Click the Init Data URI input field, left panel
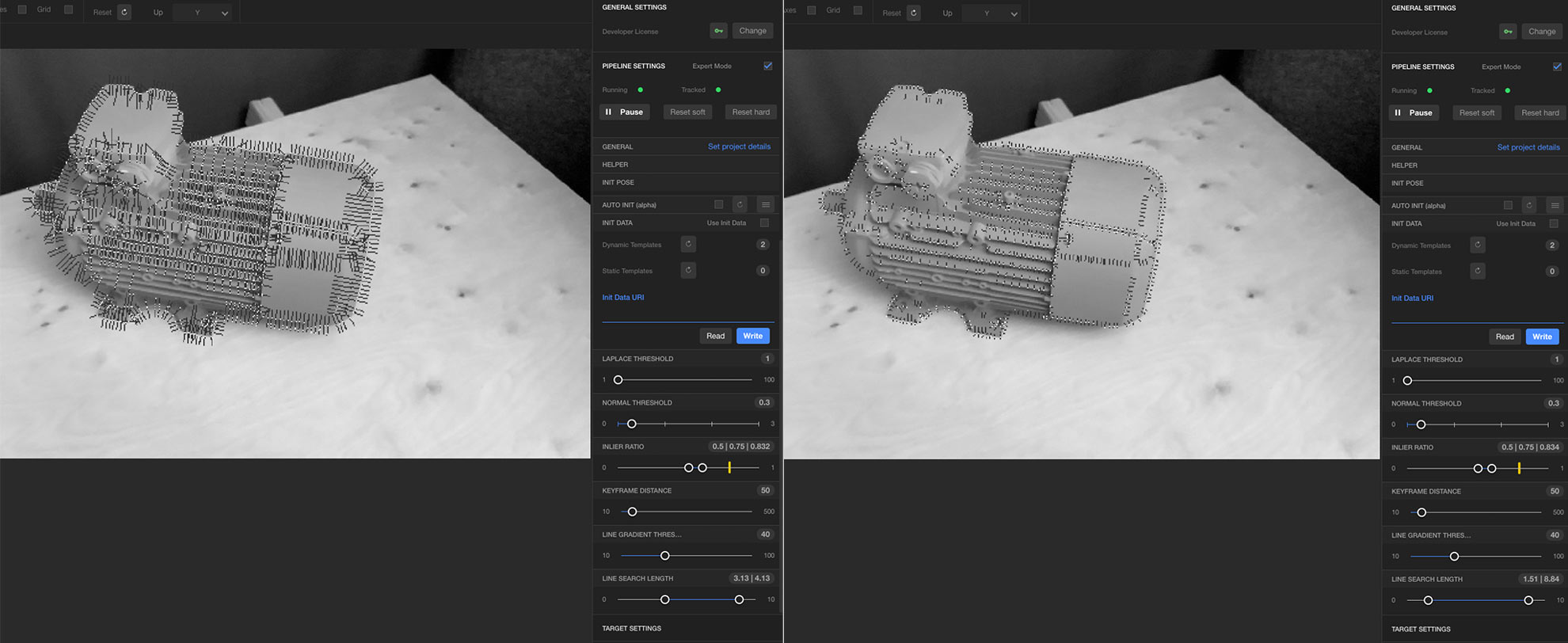The width and height of the screenshot is (1568, 643). (x=685, y=314)
